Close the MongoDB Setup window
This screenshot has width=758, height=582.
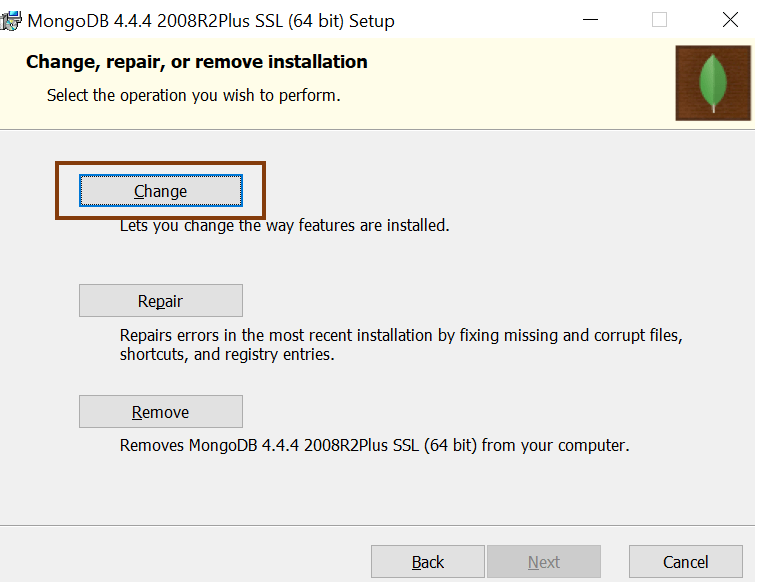730,20
